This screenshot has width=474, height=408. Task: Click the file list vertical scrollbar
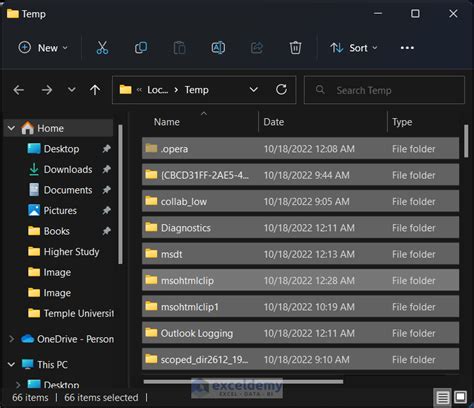click(x=466, y=141)
